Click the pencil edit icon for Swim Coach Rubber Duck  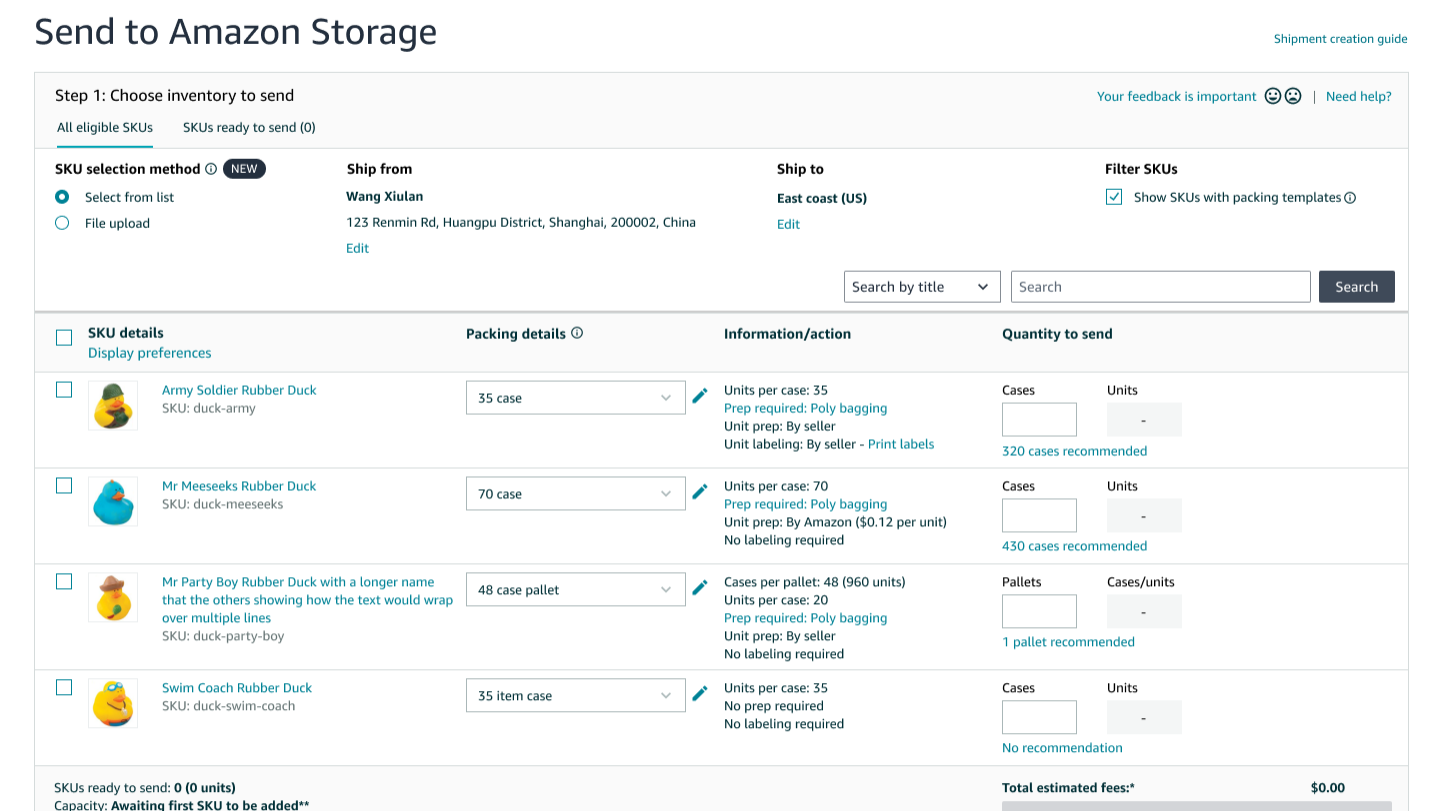[x=700, y=694]
